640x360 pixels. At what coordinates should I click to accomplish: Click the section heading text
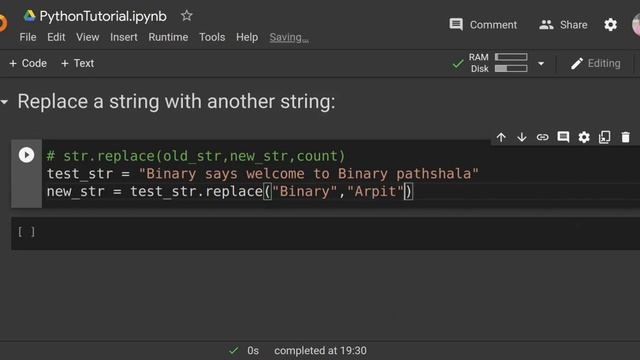click(176, 101)
